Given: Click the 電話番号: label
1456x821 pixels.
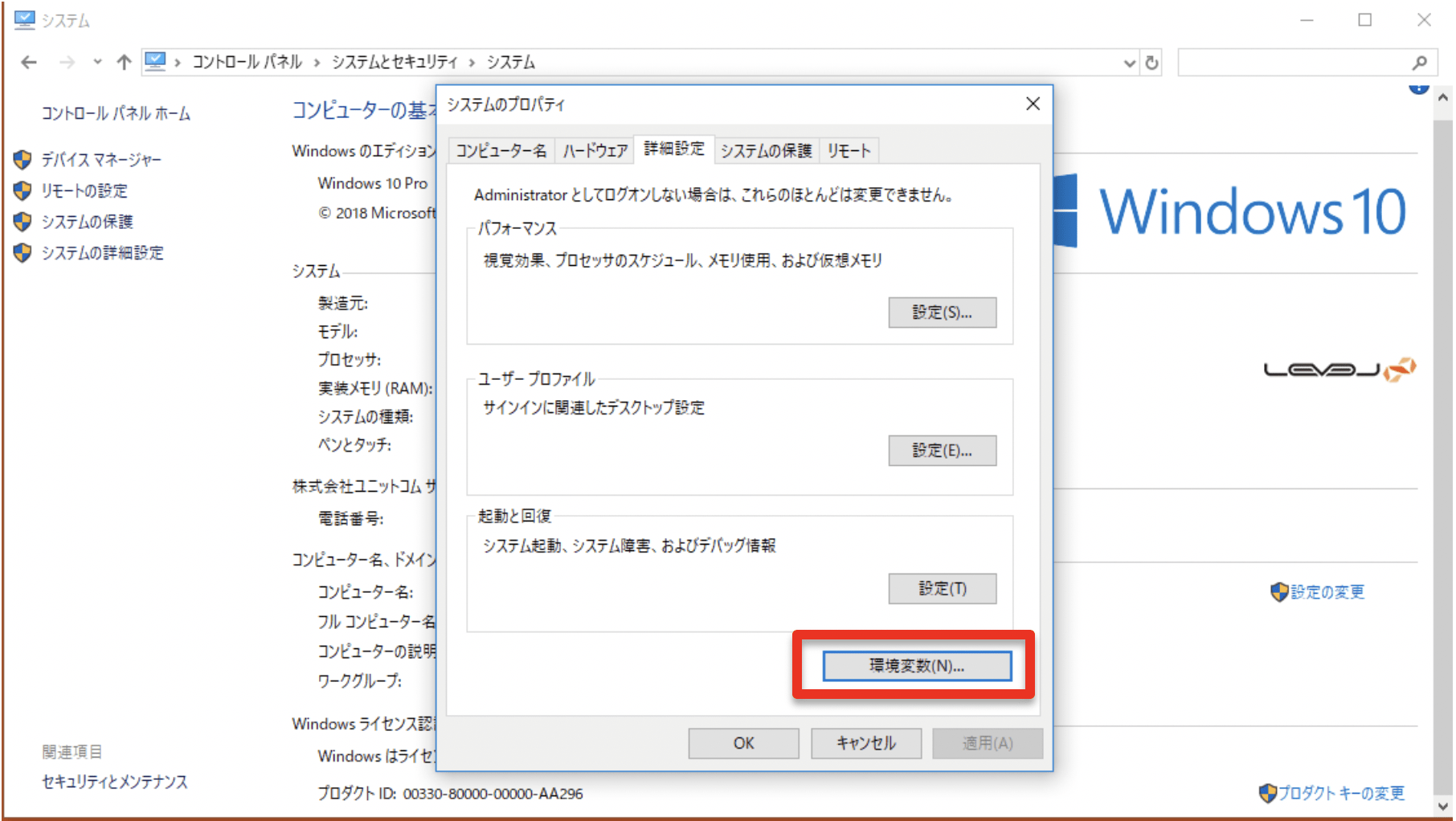Looking at the screenshot, I should point(350,519).
